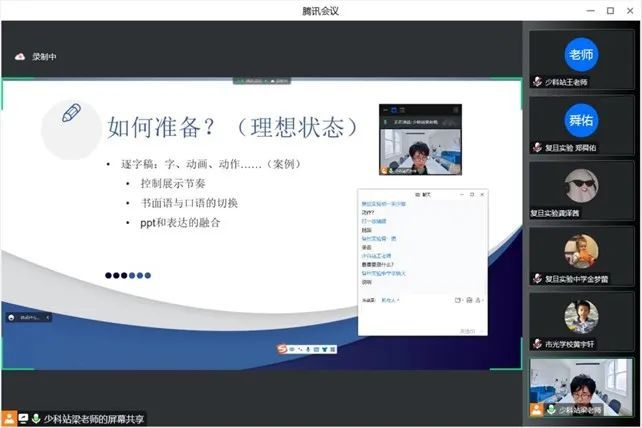Click the shirt skin icon on Sogou bar

pos(324,349)
